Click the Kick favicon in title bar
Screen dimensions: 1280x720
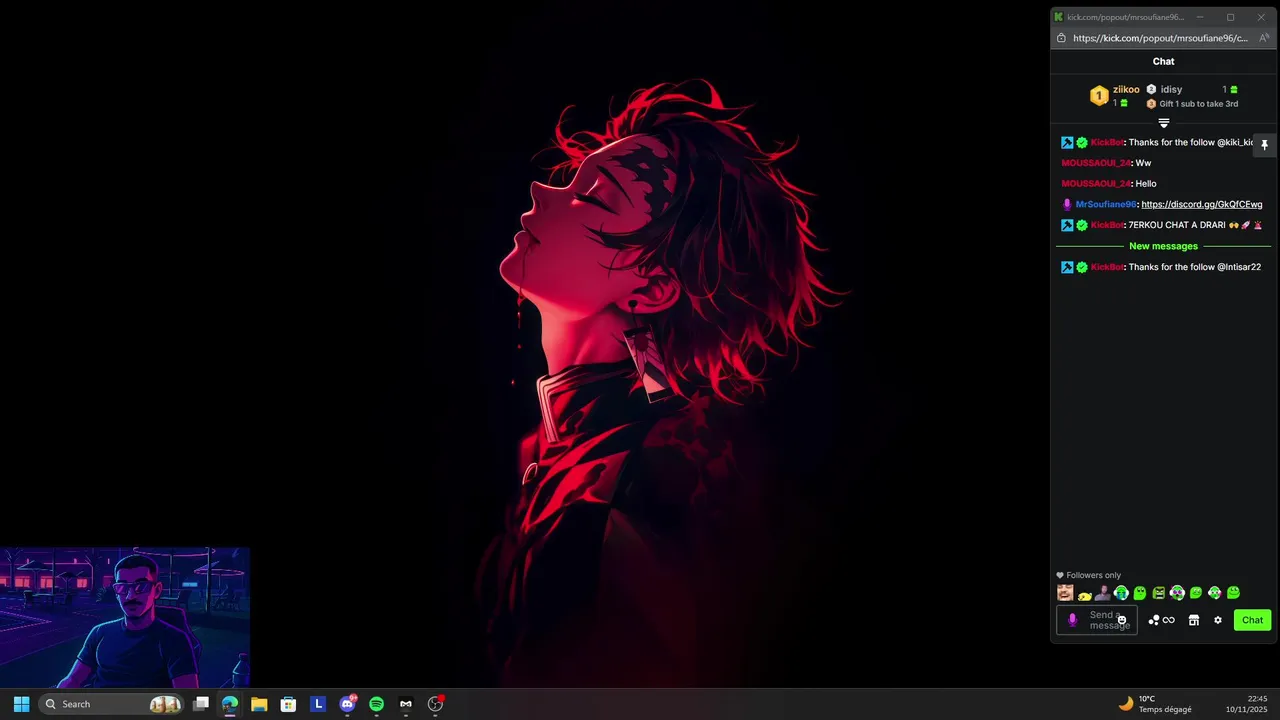pos(1059,17)
